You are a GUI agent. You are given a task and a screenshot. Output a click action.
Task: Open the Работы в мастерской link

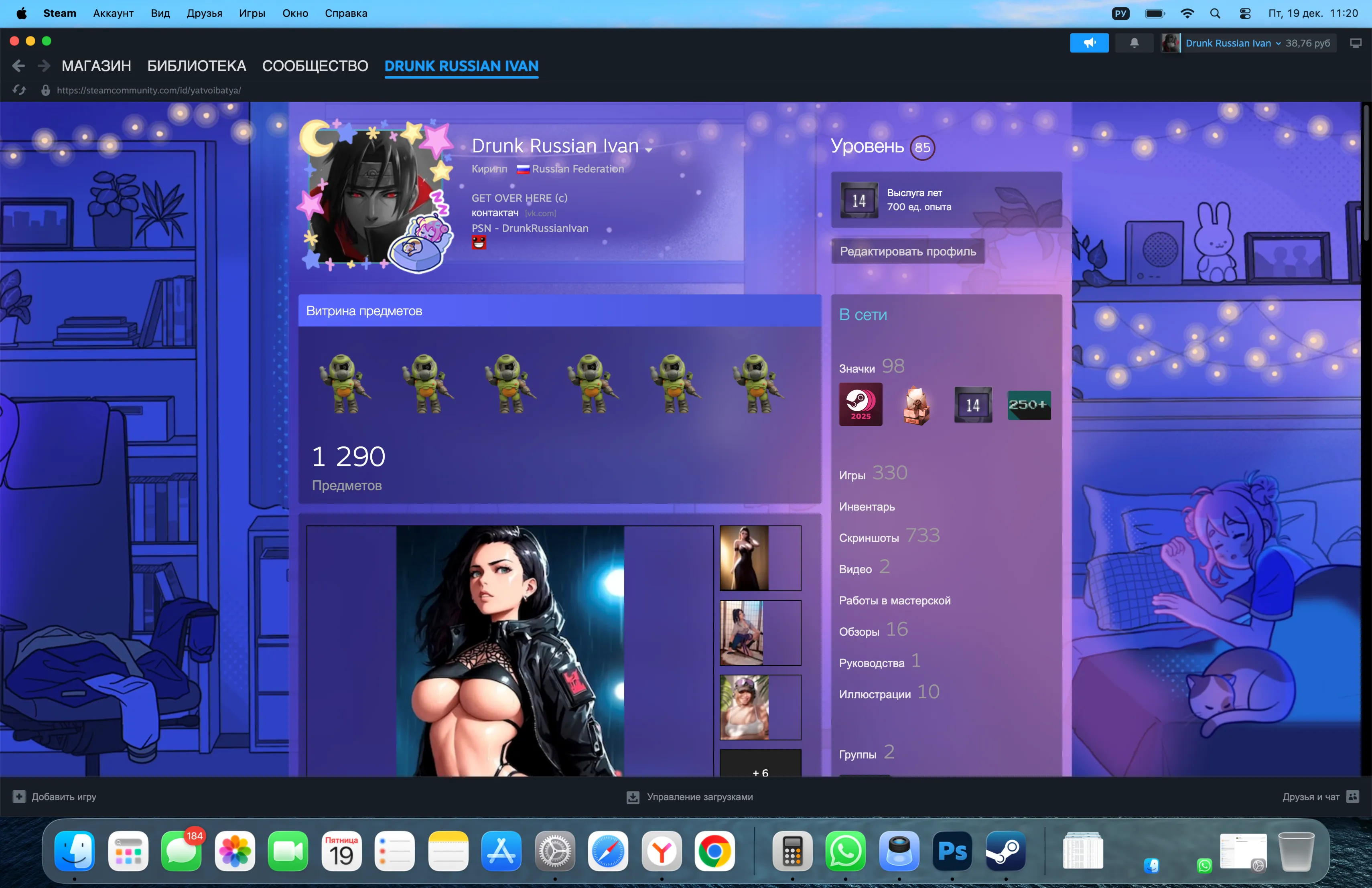coord(895,600)
